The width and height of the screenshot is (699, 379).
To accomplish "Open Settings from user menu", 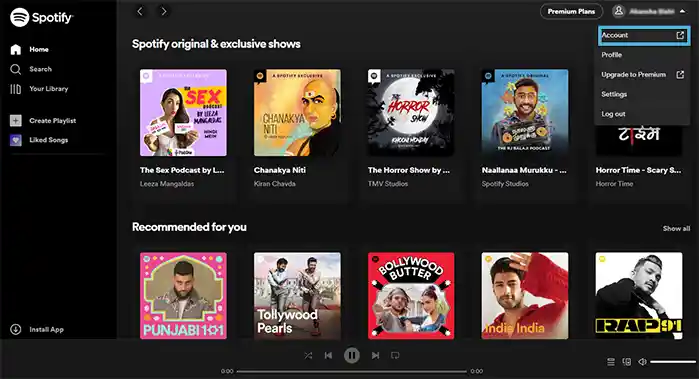I will [x=642, y=95].
